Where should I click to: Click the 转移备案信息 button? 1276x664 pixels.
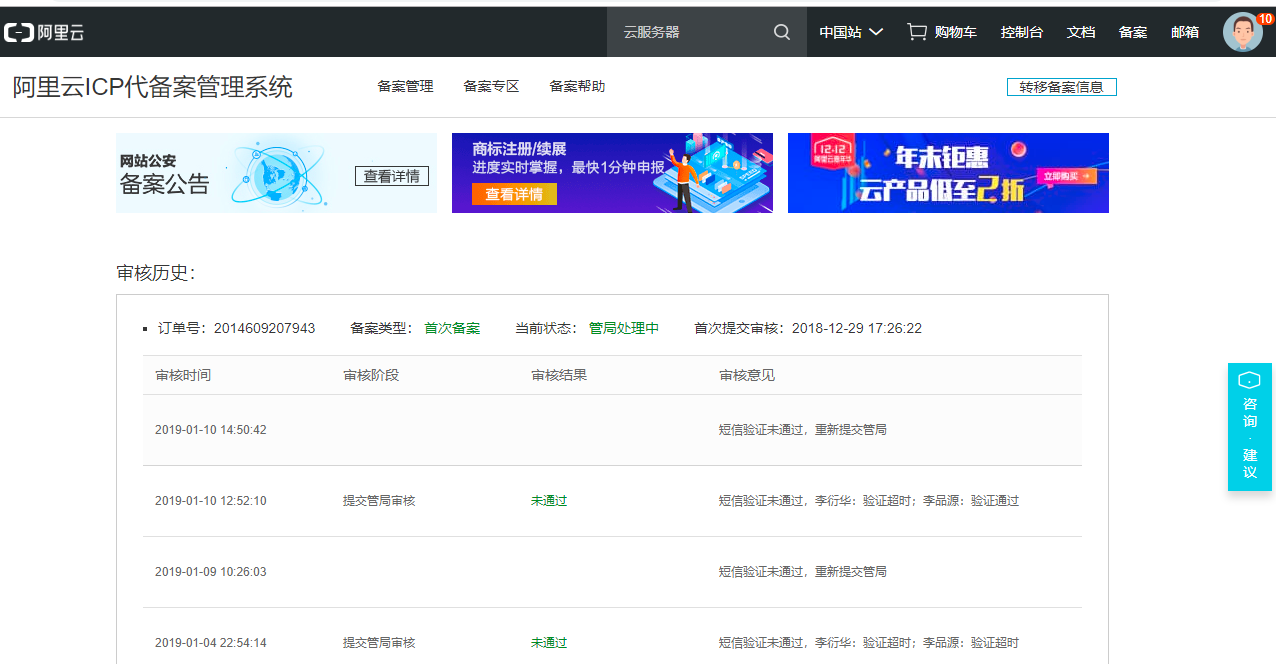1062,87
